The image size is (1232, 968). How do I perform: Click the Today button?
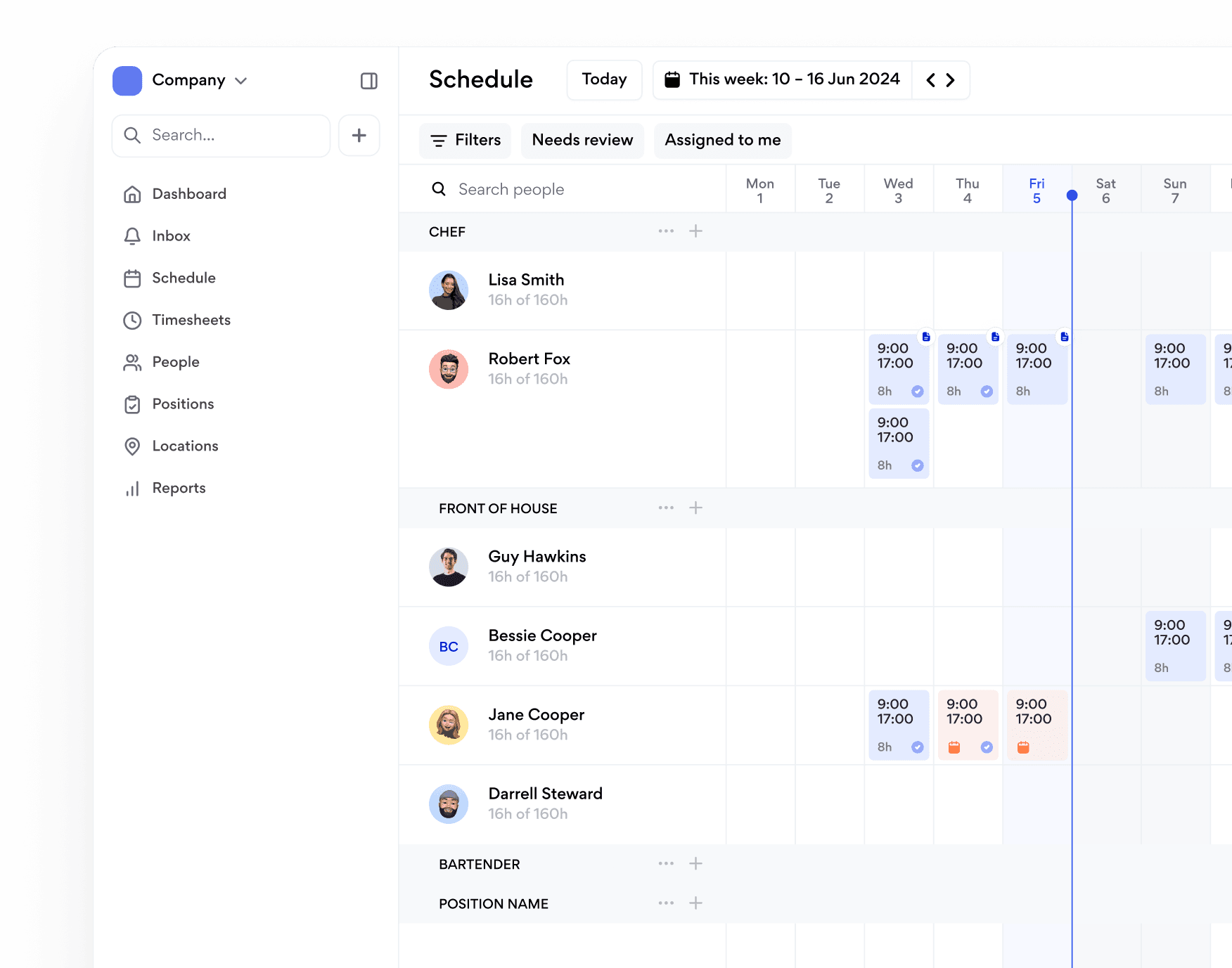(x=604, y=80)
